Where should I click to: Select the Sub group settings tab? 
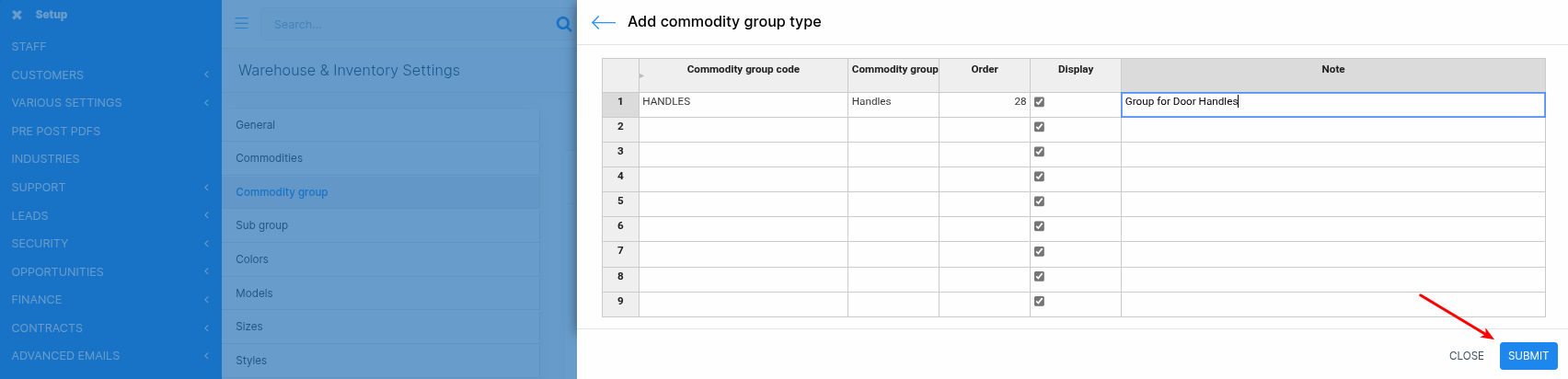coord(261,225)
